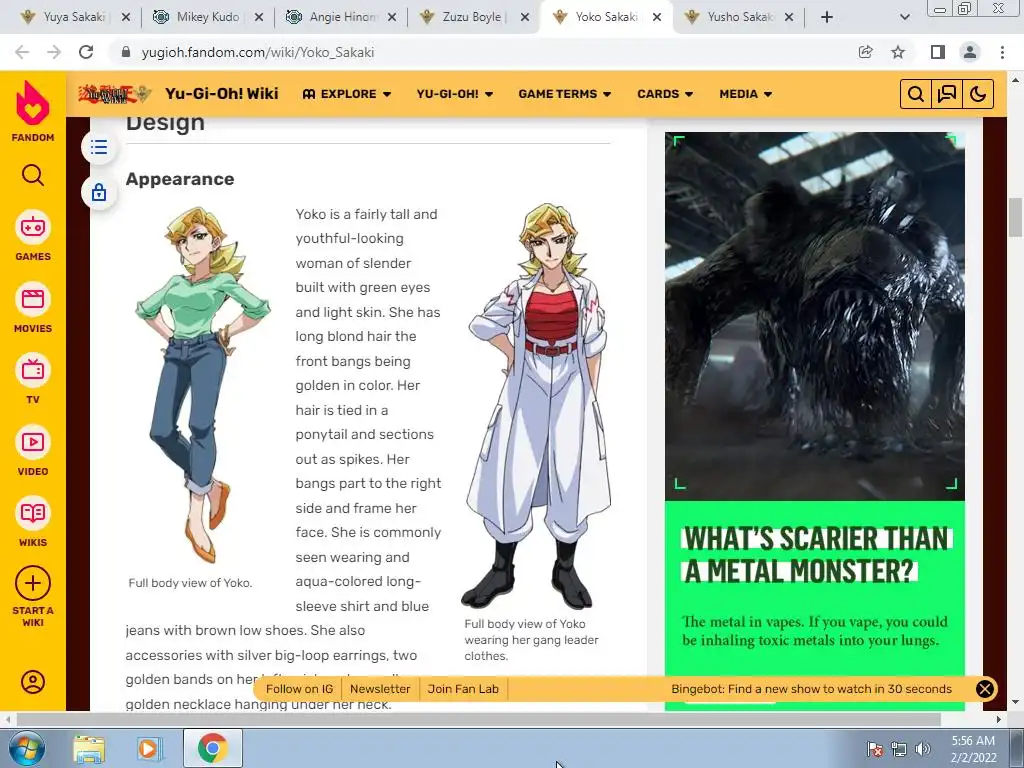This screenshot has width=1024, height=768.
Task: Click the network tray icon
Action: pos(899,749)
